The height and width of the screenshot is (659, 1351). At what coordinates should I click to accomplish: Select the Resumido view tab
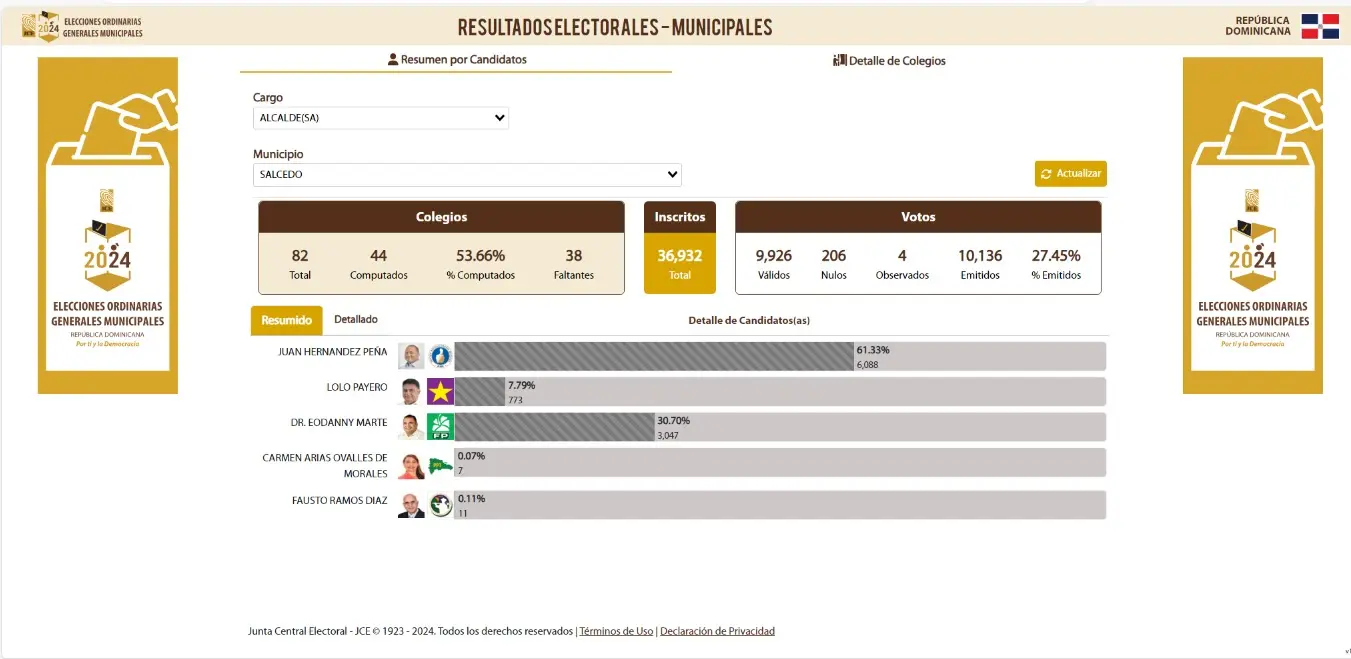click(286, 320)
